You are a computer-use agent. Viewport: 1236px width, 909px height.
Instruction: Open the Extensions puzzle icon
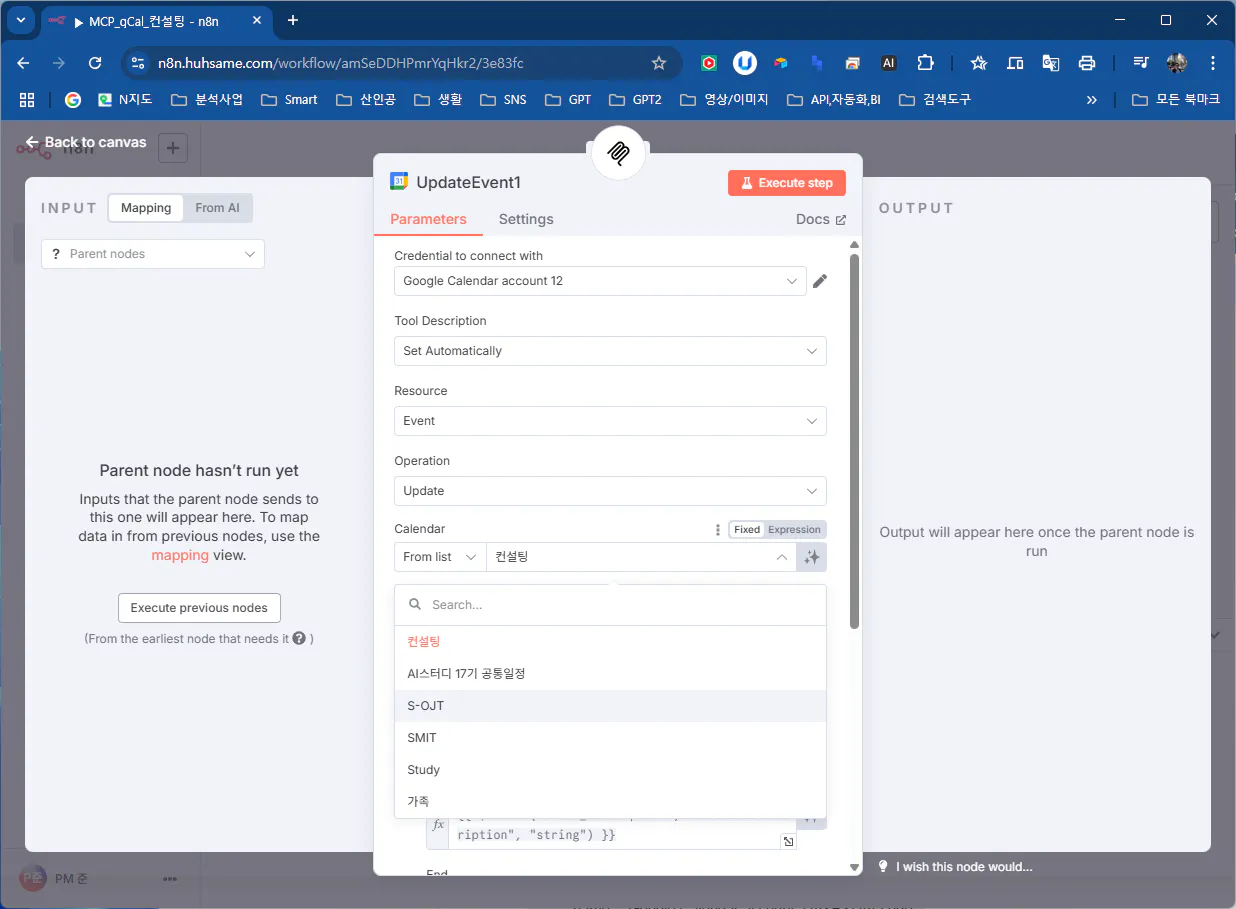pyautogui.click(x=925, y=63)
